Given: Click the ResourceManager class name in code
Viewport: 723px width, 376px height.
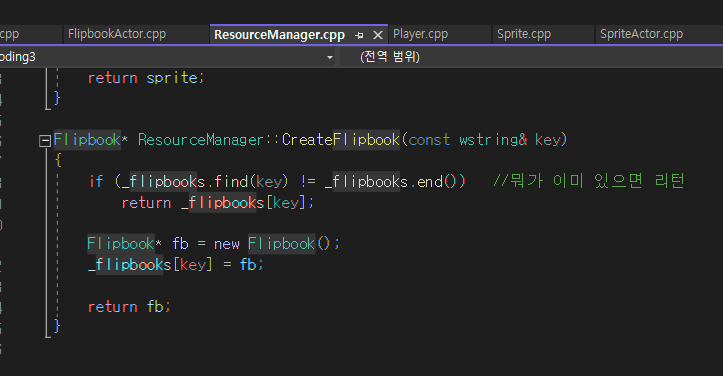Looking at the screenshot, I should coord(201,139).
